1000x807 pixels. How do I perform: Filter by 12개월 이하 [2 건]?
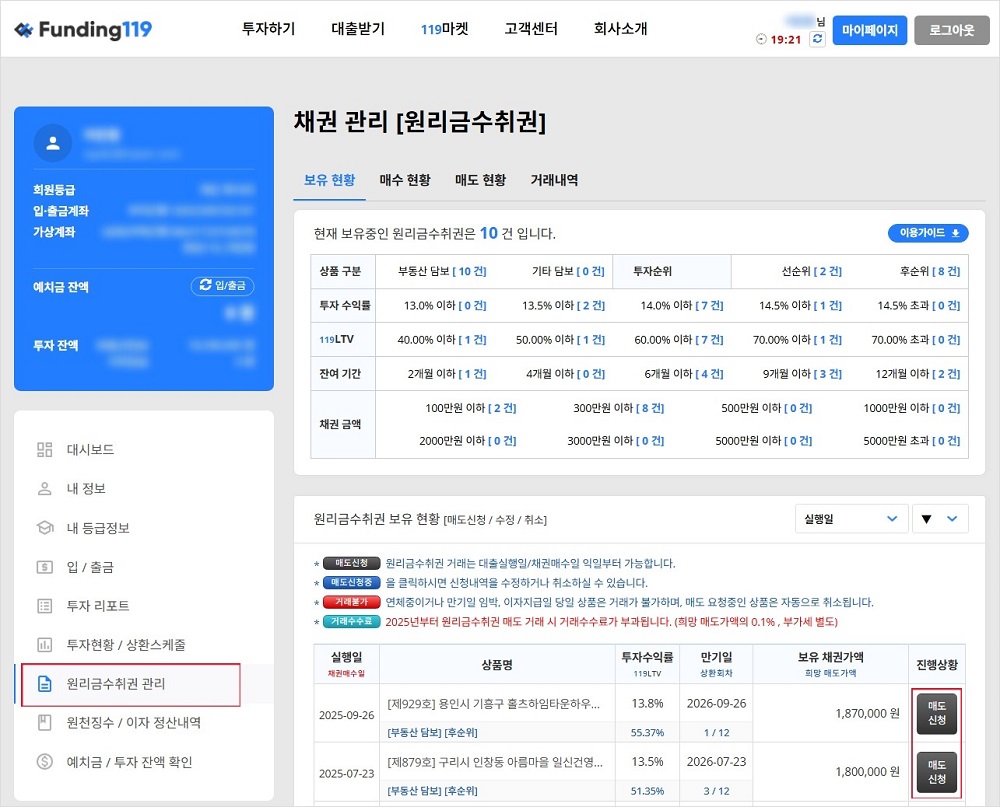[918, 374]
